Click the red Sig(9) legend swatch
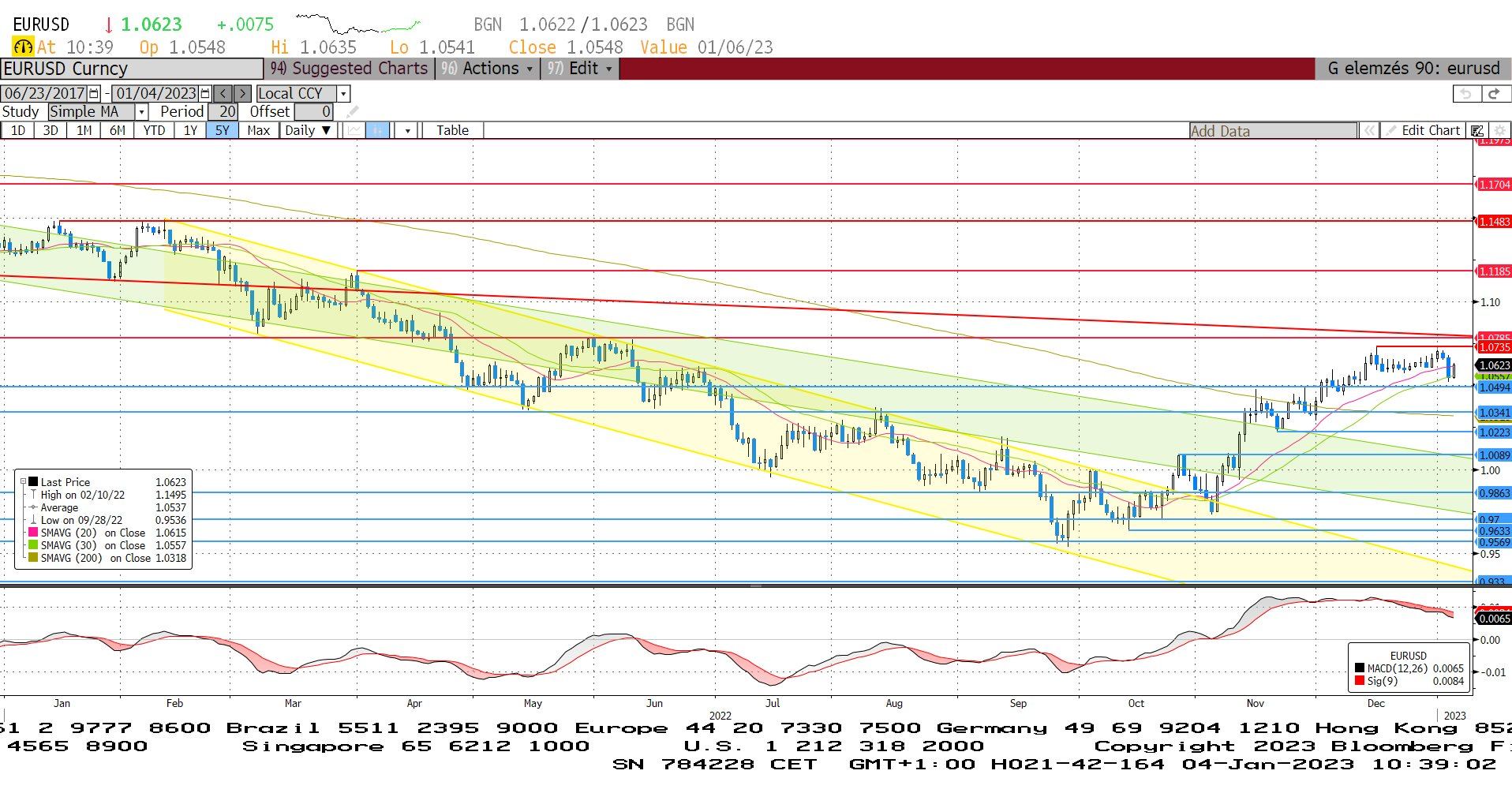1512x808 pixels. tap(1359, 680)
